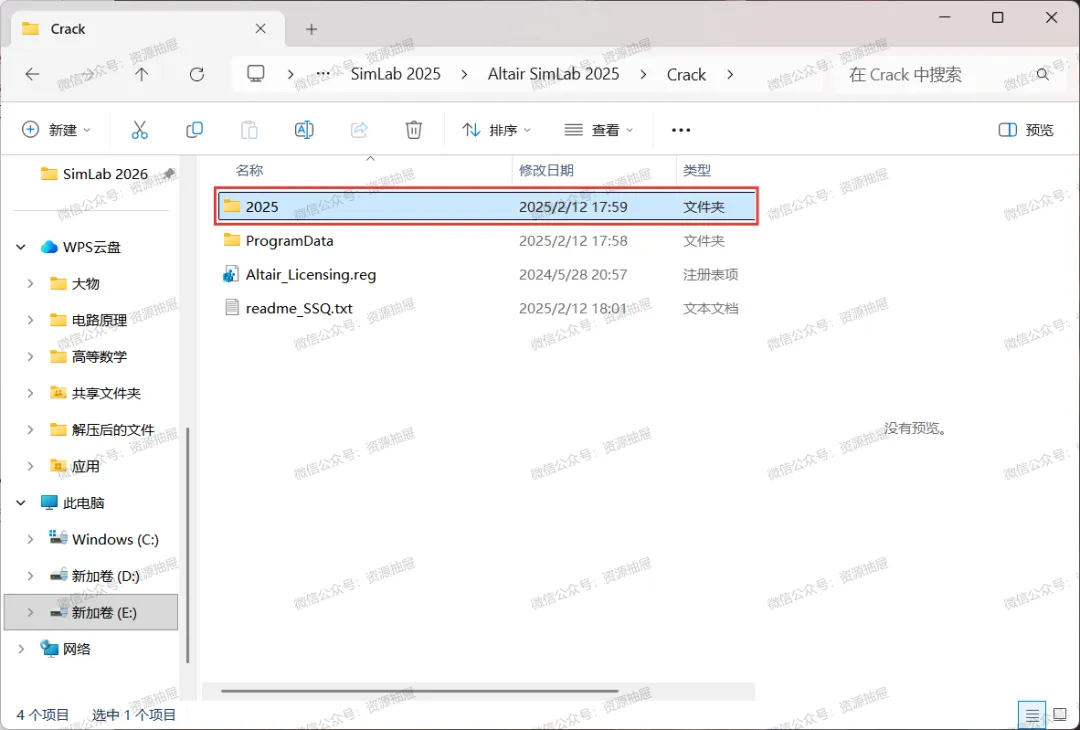Close the Crack tab
Screen dimensions: 1080x730
(x=260, y=29)
